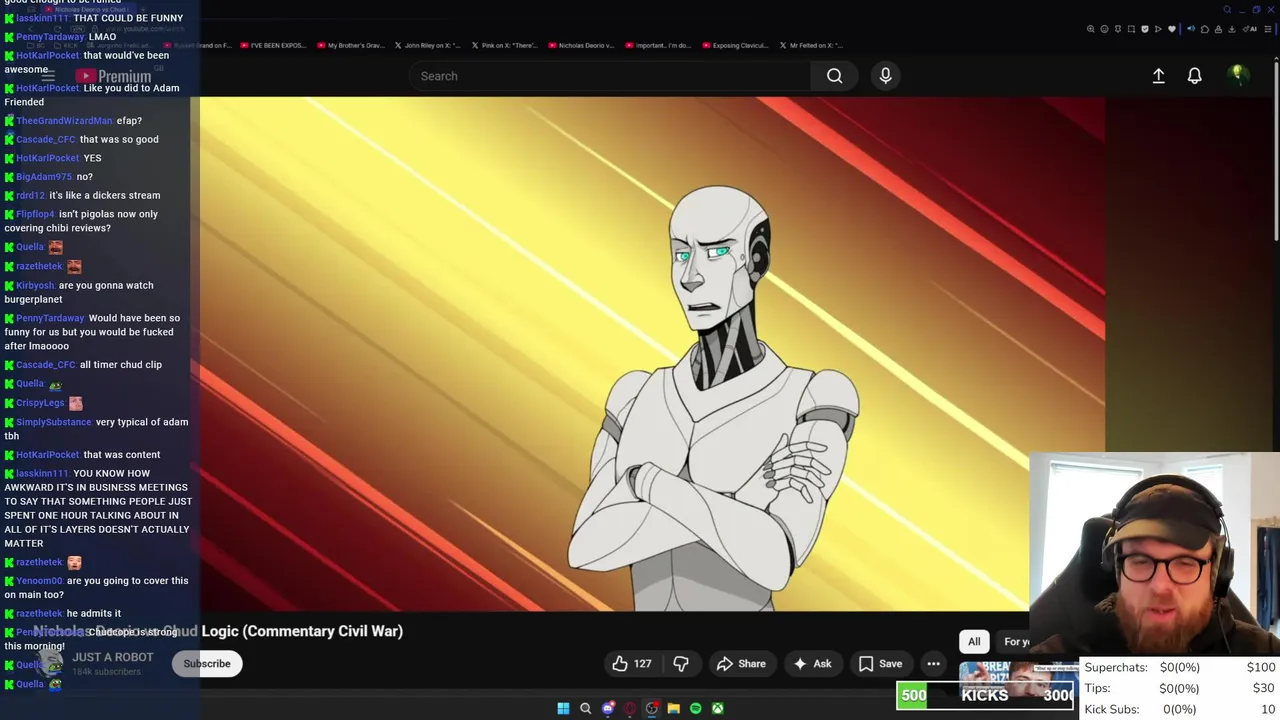Switch to John Riley on X tab

point(428,45)
